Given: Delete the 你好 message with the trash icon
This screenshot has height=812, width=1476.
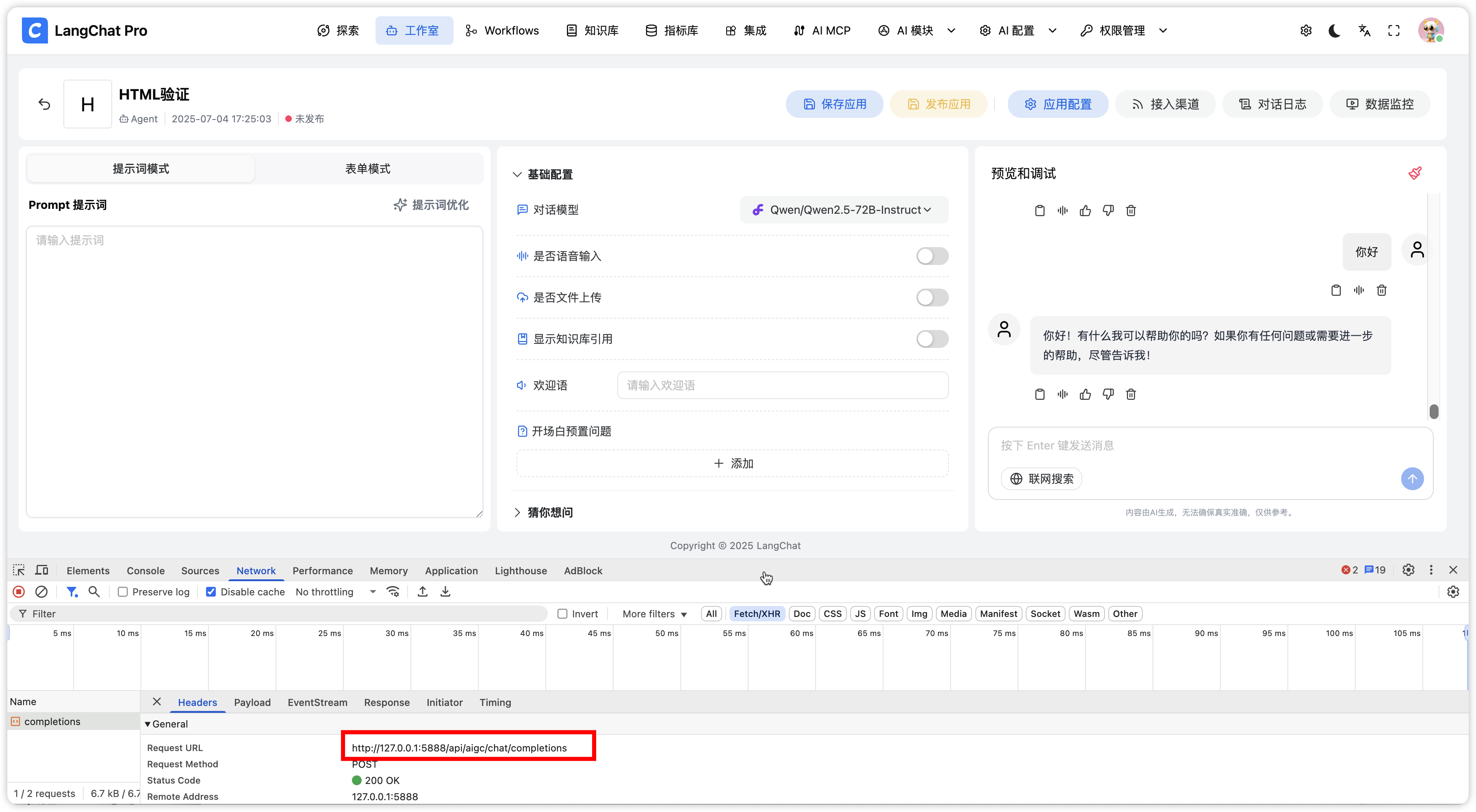Looking at the screenshot, I should [x=1381, y=290].
